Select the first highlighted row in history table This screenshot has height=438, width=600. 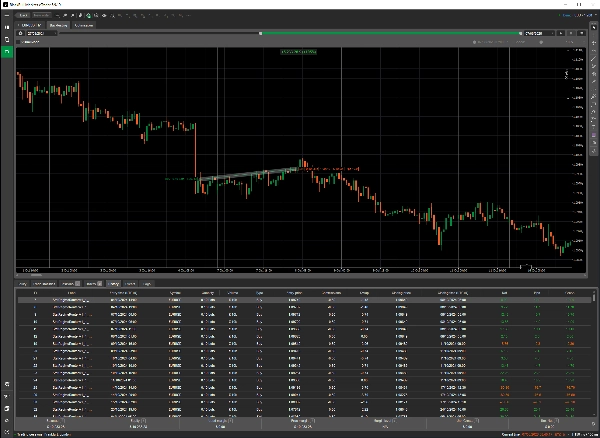pyautogui.click(x=304, y=300)
